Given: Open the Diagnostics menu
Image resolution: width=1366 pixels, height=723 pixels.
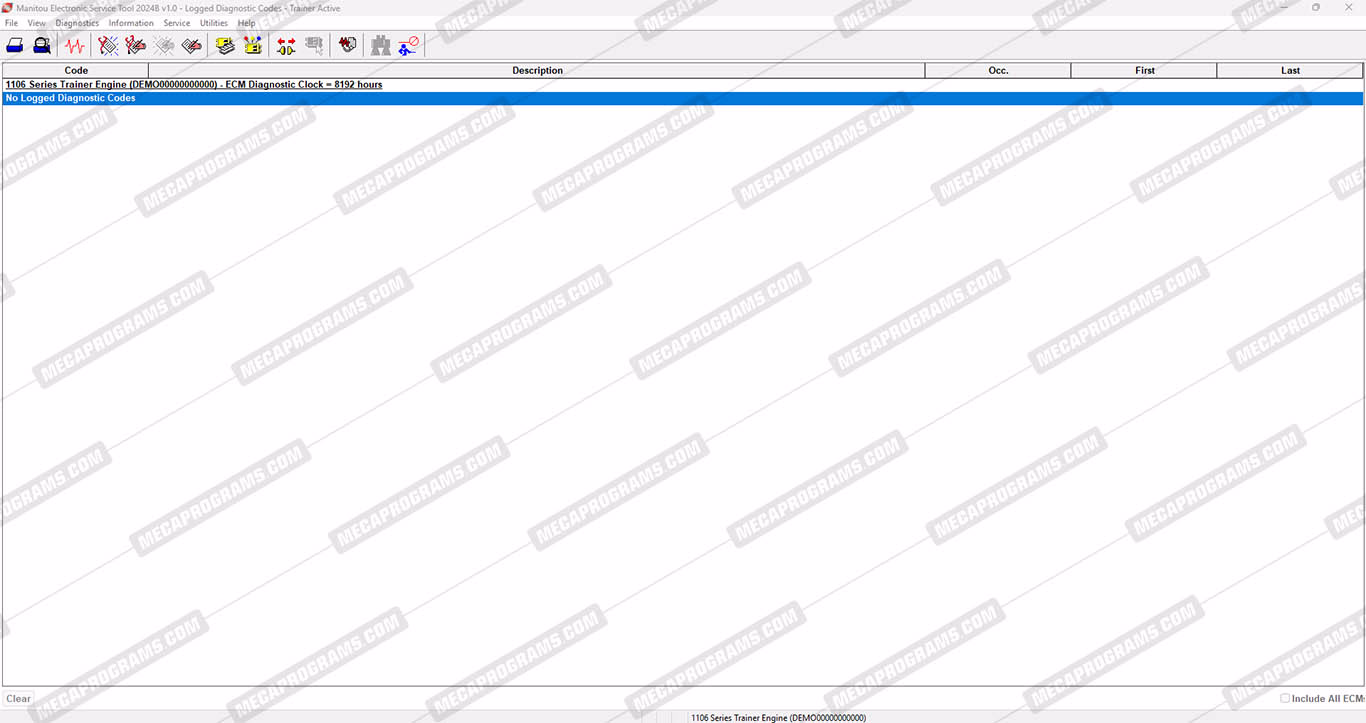Looking at the screenshot, I should 77,23.
